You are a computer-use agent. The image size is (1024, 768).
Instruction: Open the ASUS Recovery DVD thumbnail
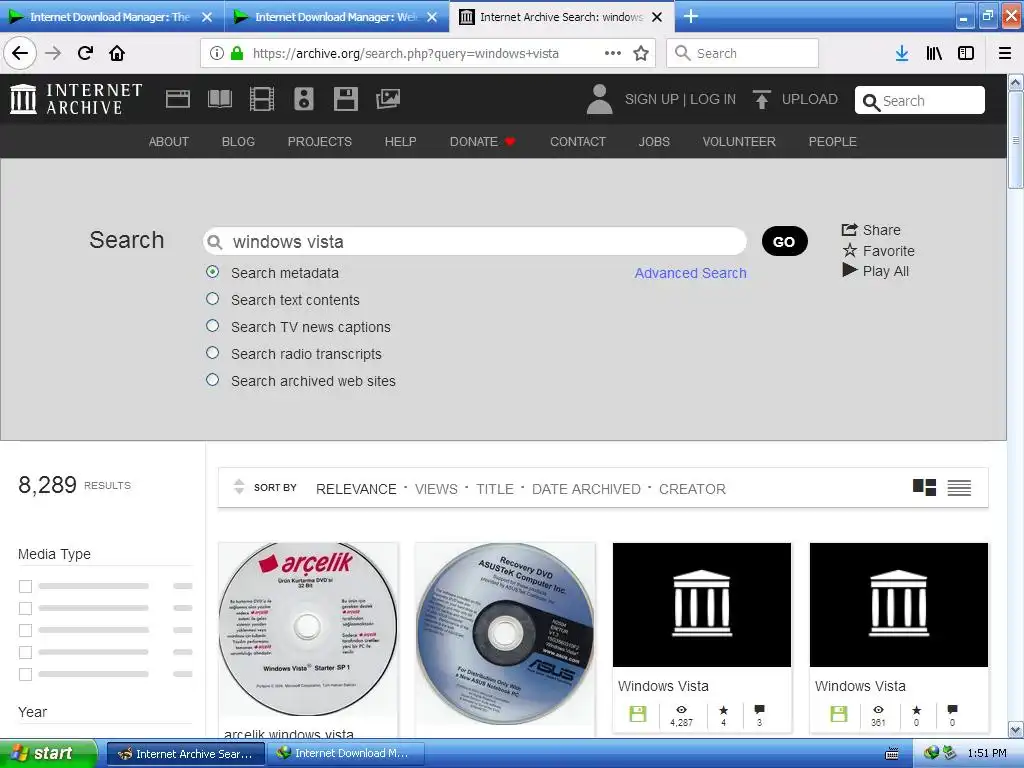click(505, 633)
